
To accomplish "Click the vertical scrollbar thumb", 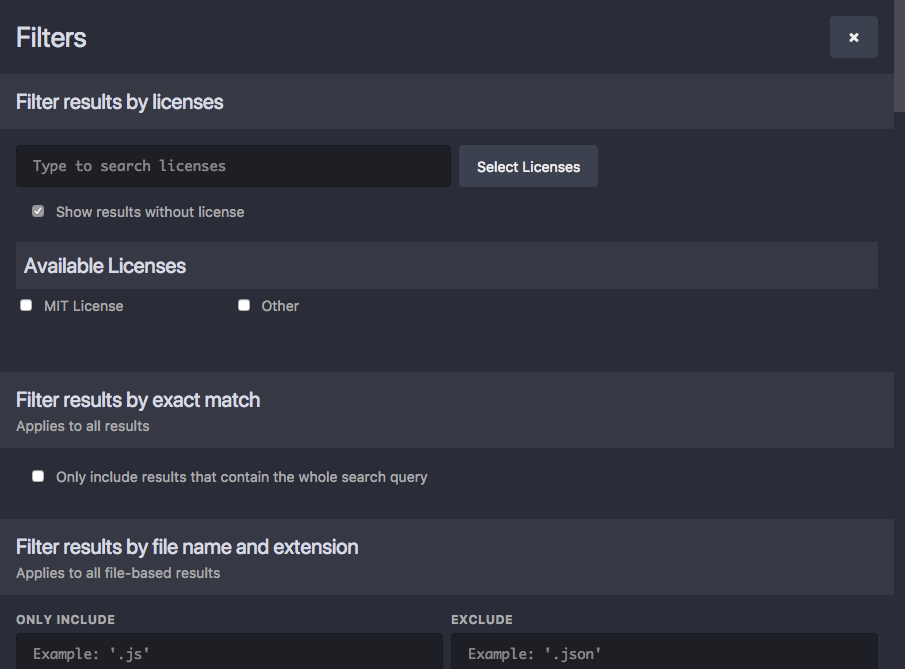I will (899, 56).
